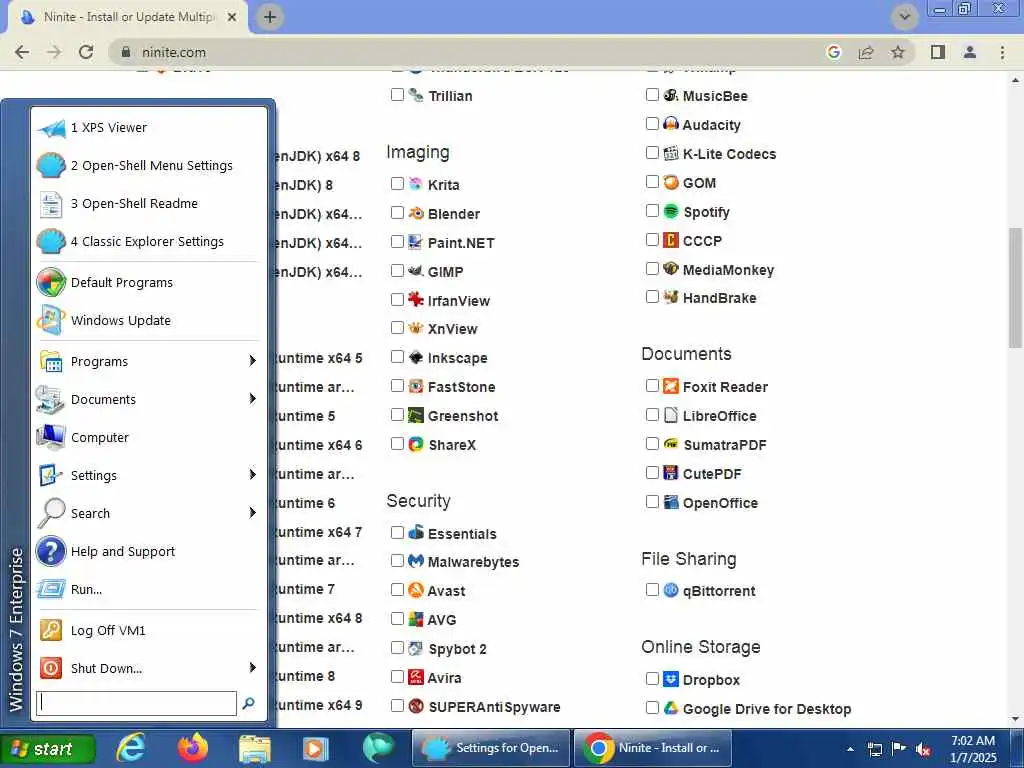Close the Ninite tab
This screenshot has width=1024, height=768.
(x=232, y=18)
